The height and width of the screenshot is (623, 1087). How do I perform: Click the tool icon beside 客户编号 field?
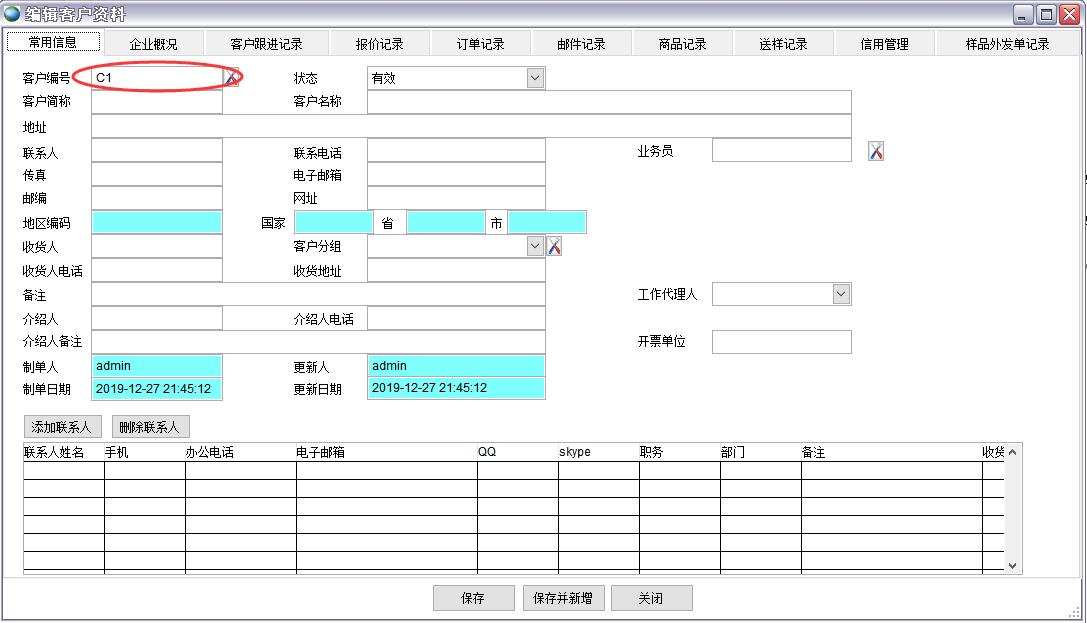(x=231, y=77)
